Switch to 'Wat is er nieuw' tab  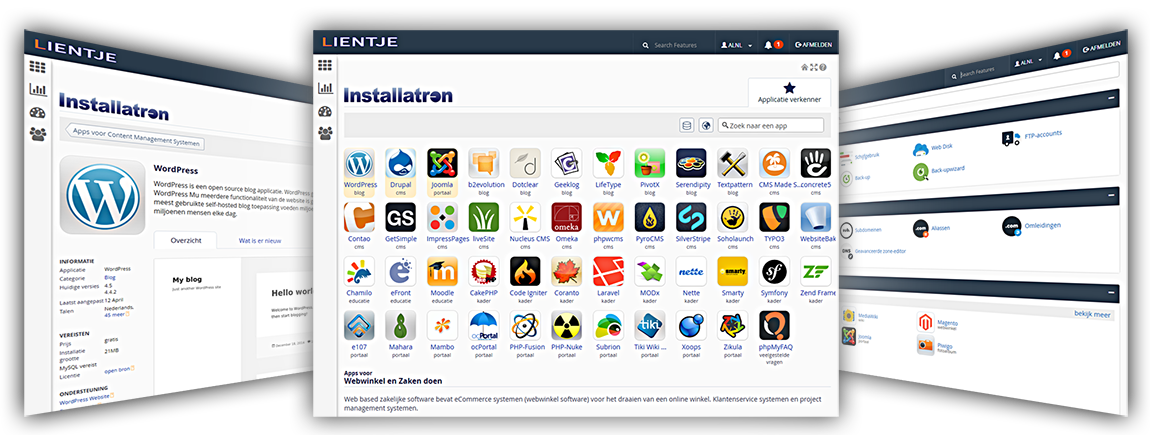coord(260,241)
